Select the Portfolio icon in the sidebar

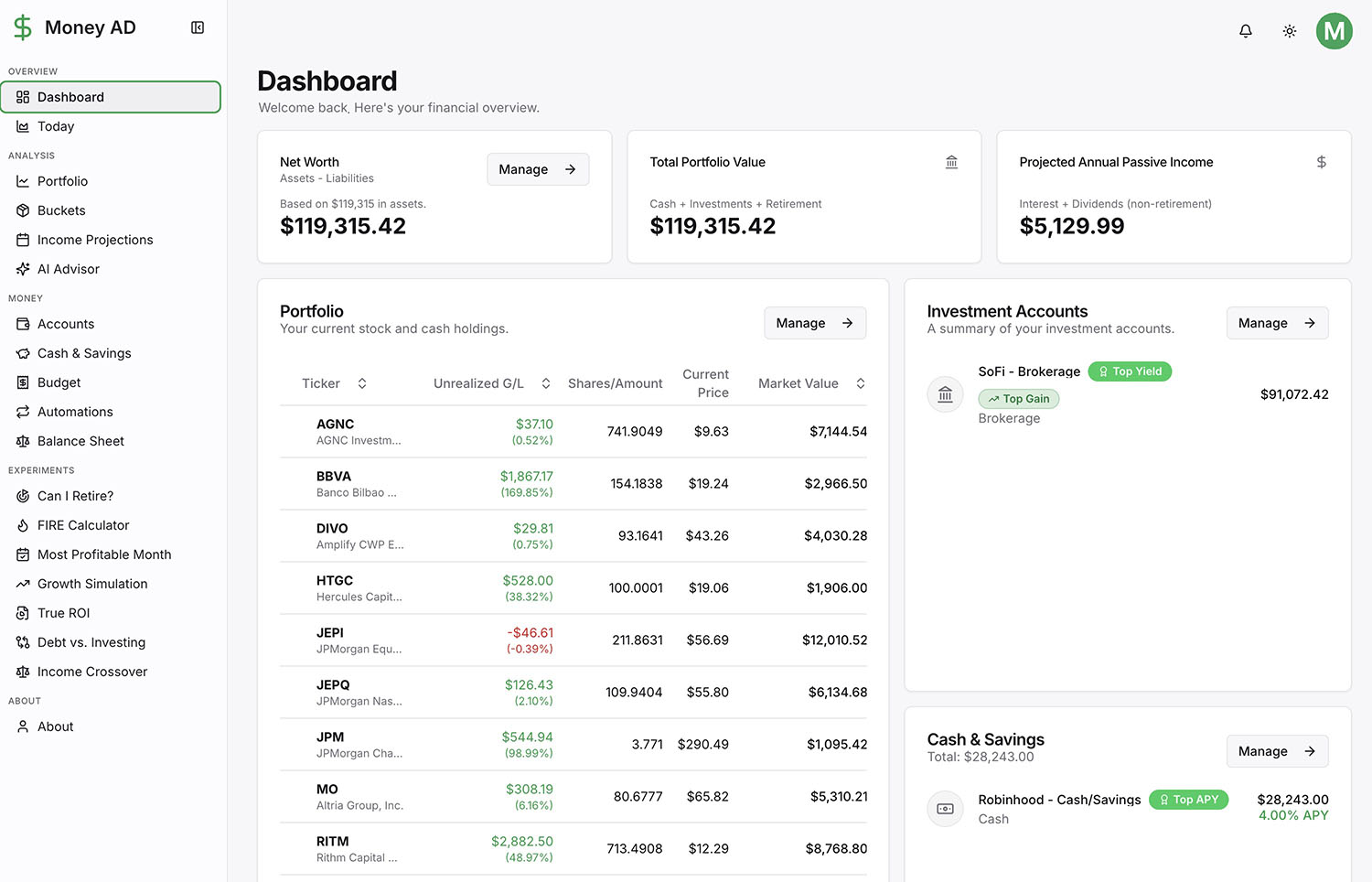pos(22,181)
